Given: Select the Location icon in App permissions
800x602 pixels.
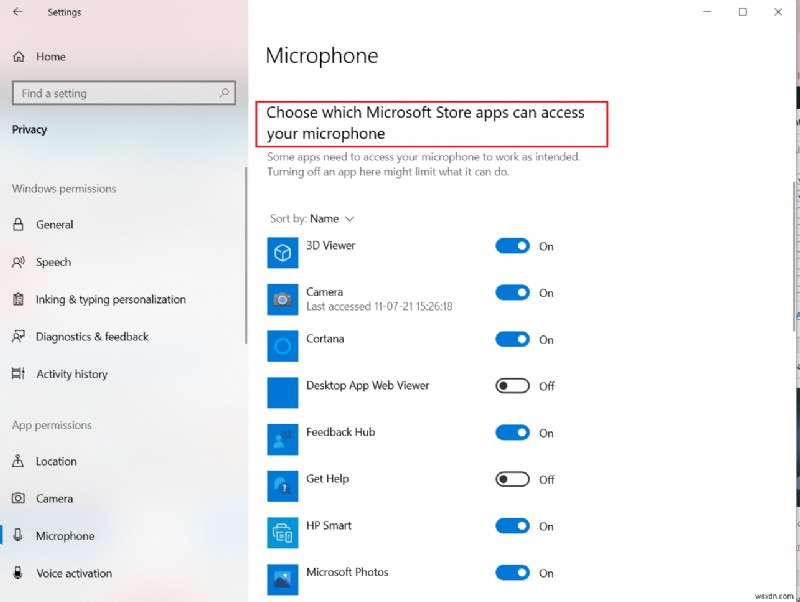Looking at the screenshot, I should pos(17,461).
